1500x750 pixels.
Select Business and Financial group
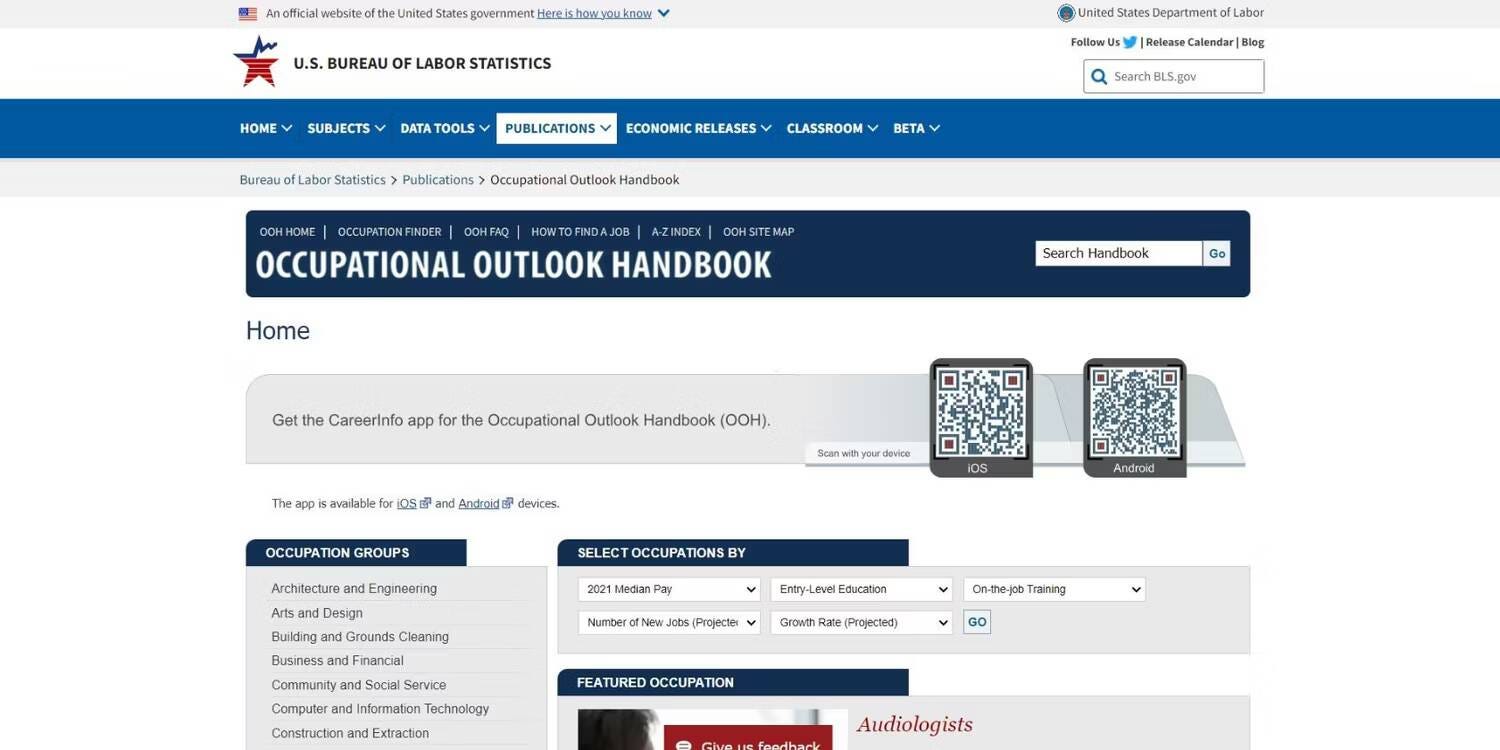pos(338,661)
